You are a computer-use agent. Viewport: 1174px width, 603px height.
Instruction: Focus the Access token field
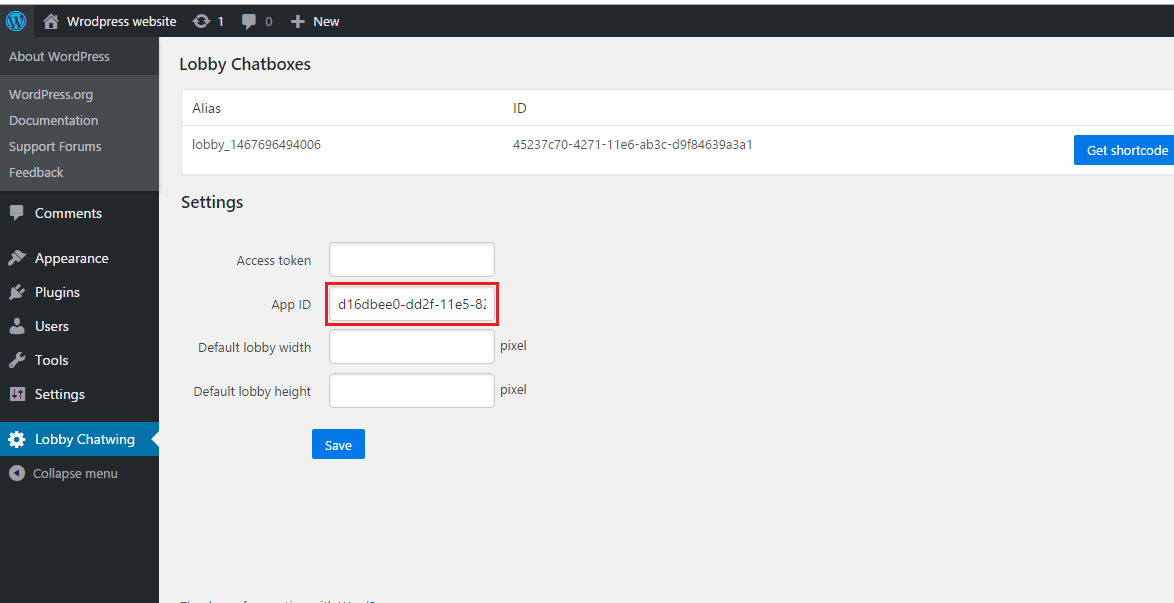[412, 260]
